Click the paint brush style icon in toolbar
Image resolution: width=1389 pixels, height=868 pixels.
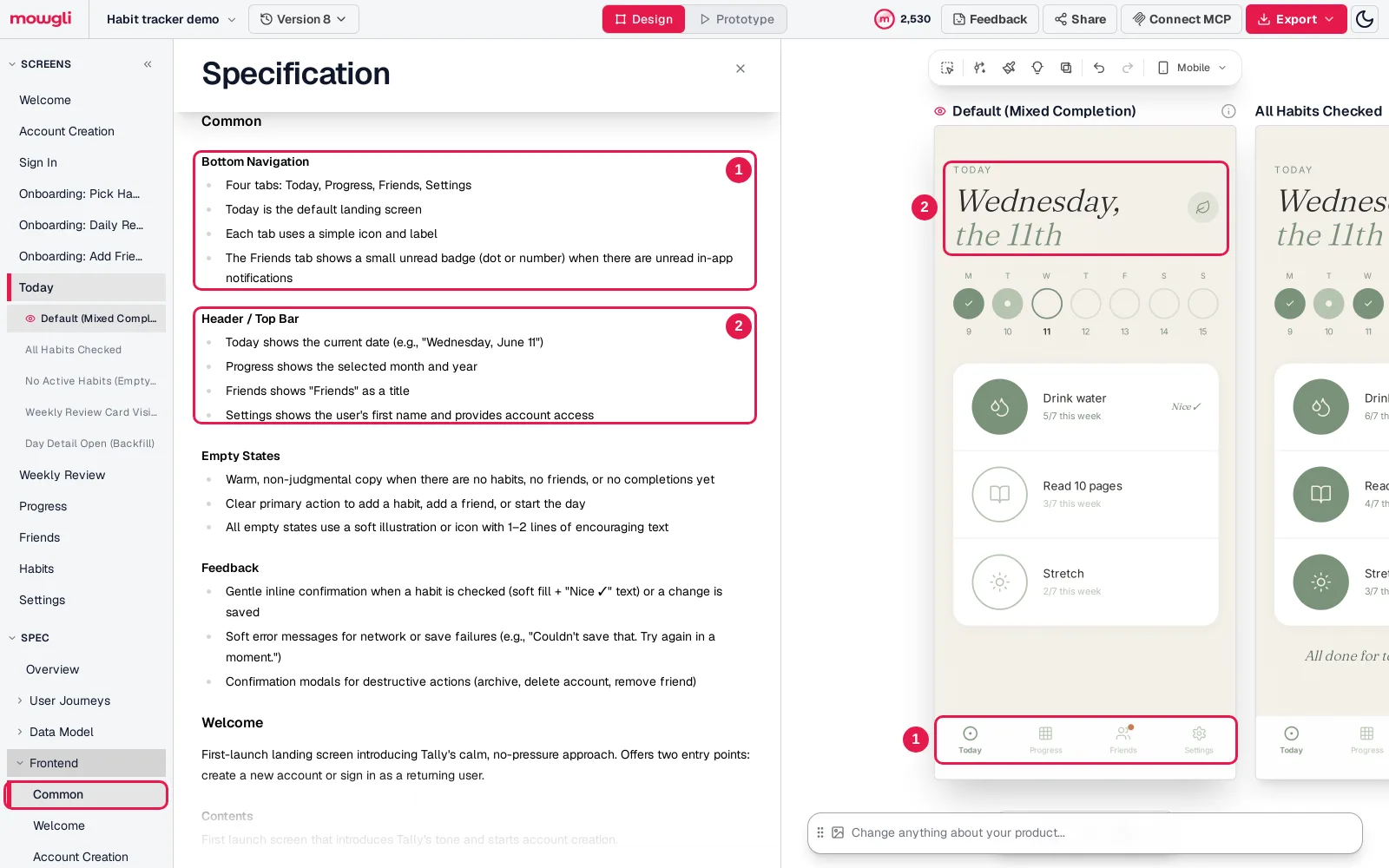click(1009, 68)
